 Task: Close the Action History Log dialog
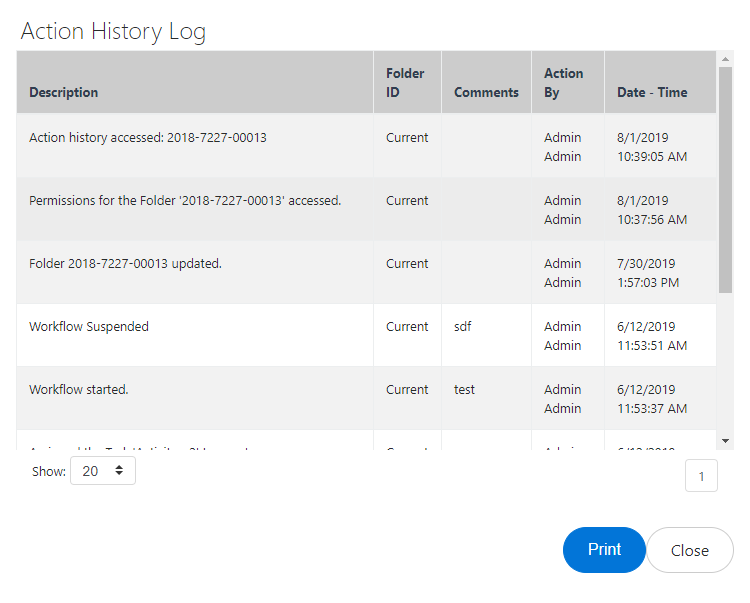click(690, 550)
